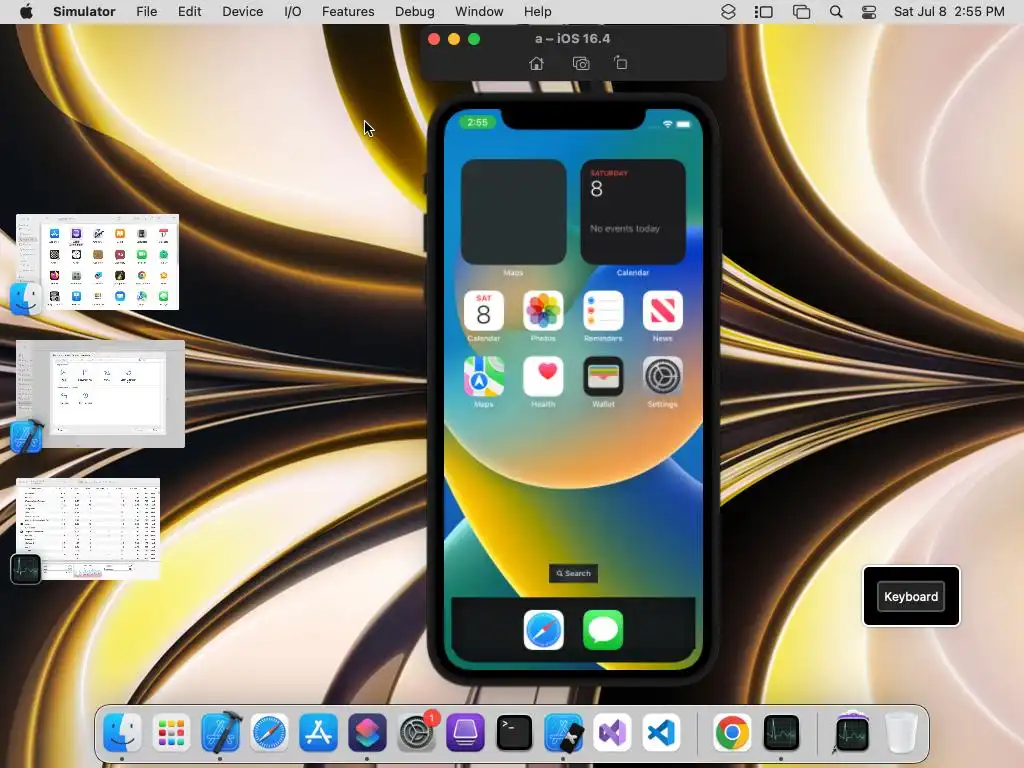Click the date and time in menu bar
The width and height of the screenshot is (1024, 768).
click(x=949, y=12)
